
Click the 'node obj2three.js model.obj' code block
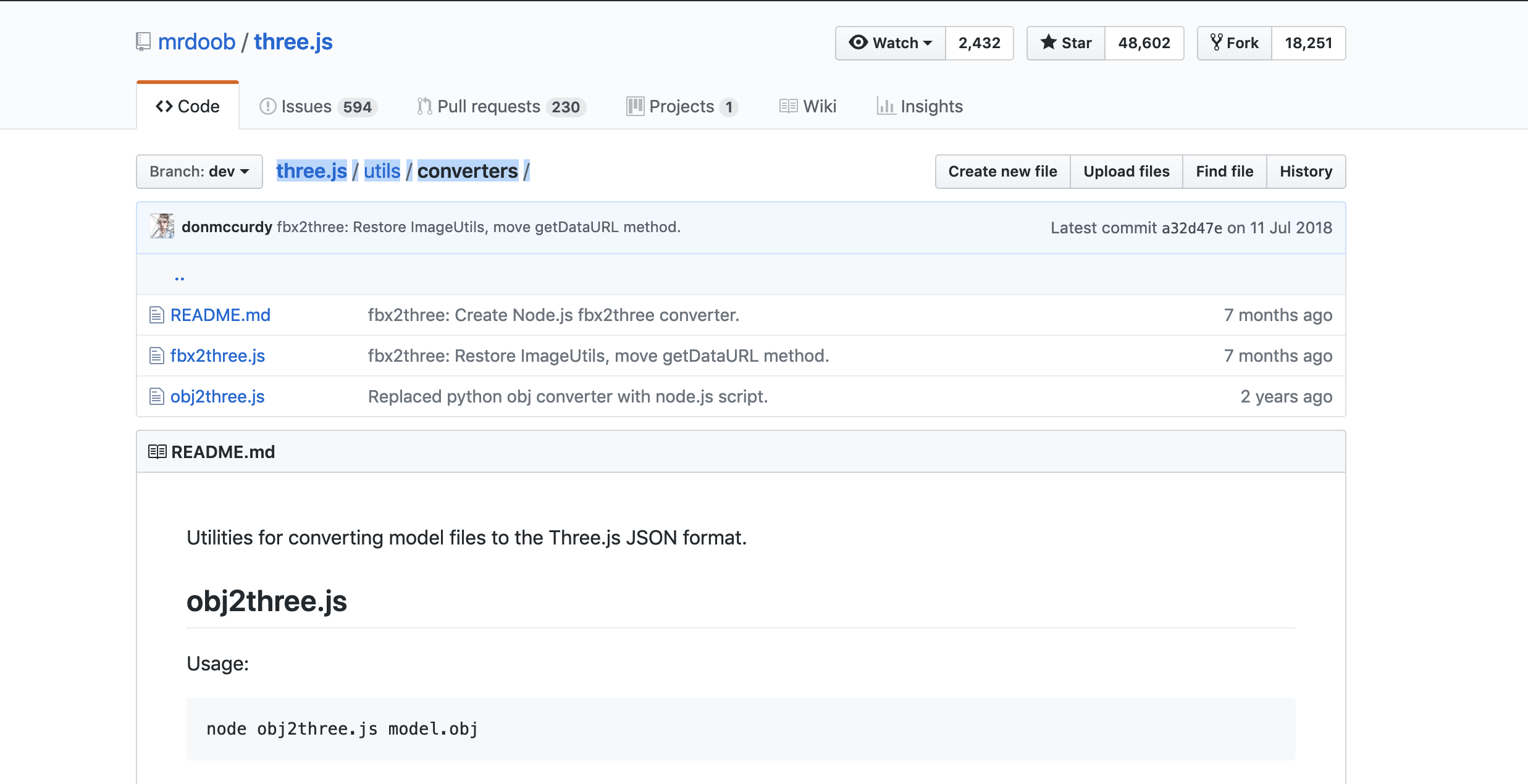pyautogui.click(x=741, y=728)
